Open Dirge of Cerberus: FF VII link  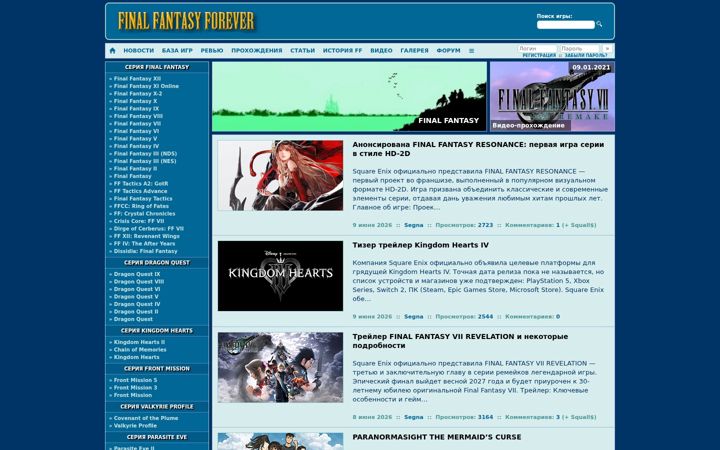click(148, 229)
